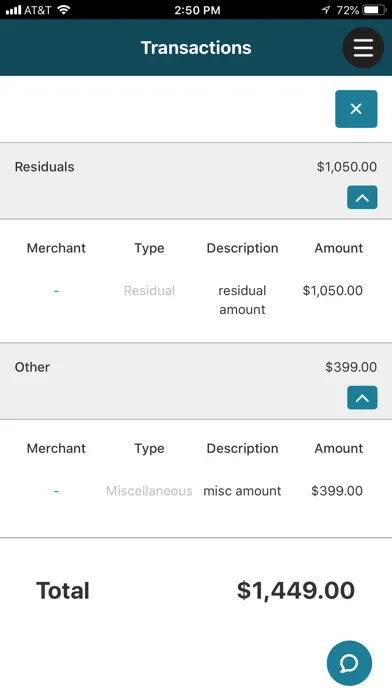
Task: Click the Description column header under Residuals
Action: point(242,248)
